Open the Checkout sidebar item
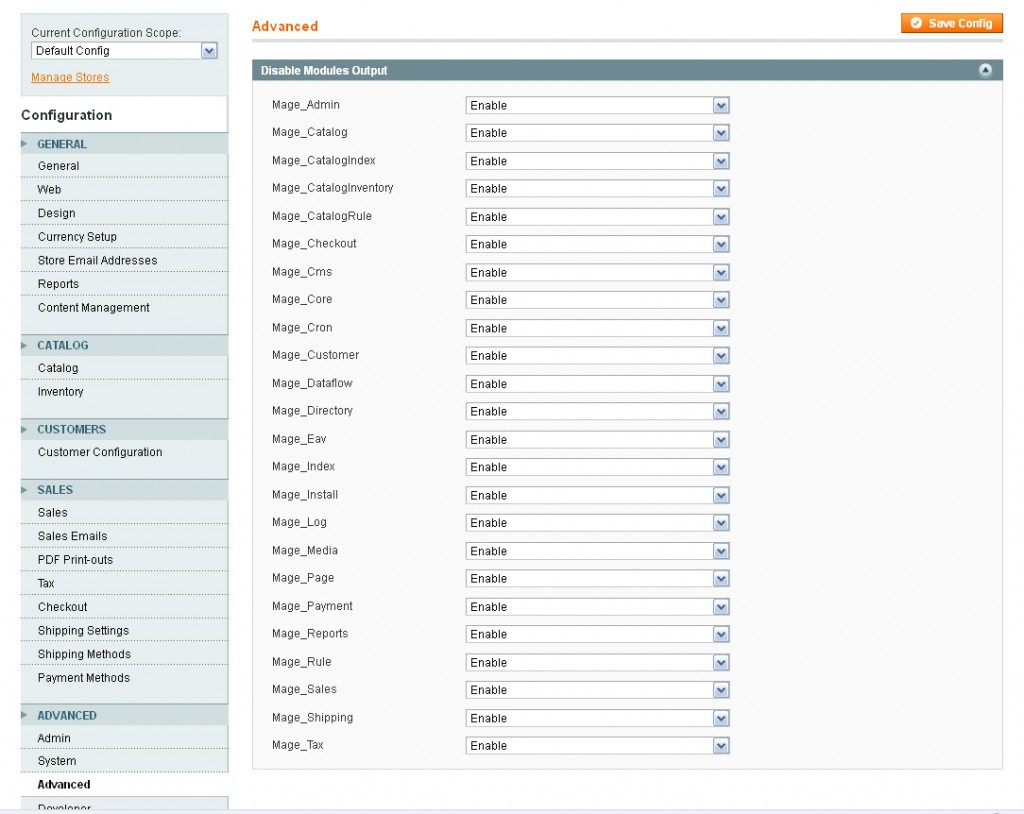Viewport: 1024px width, 814px height. coord(124,606)
